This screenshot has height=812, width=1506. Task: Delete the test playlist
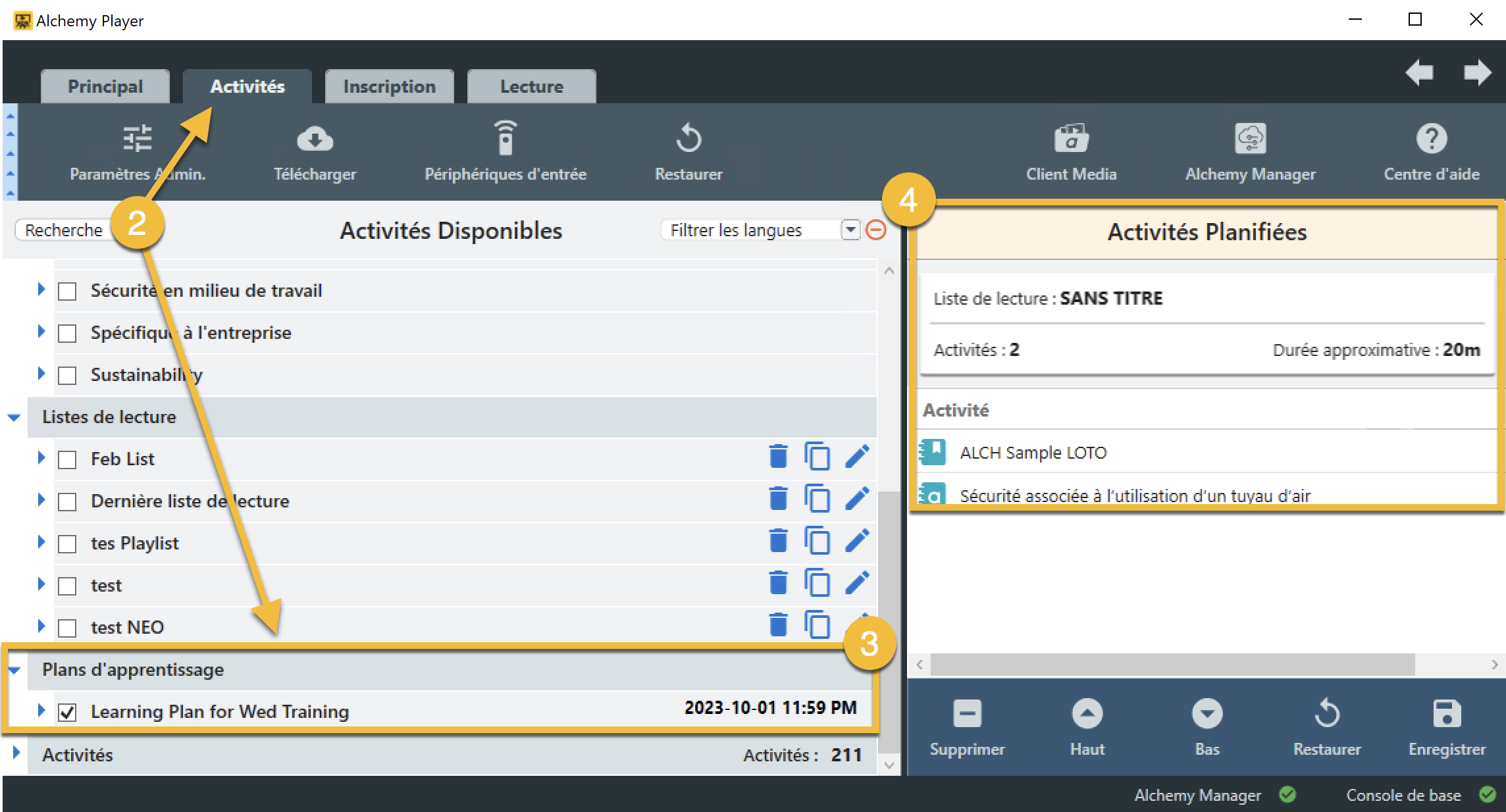coord(778,582)
